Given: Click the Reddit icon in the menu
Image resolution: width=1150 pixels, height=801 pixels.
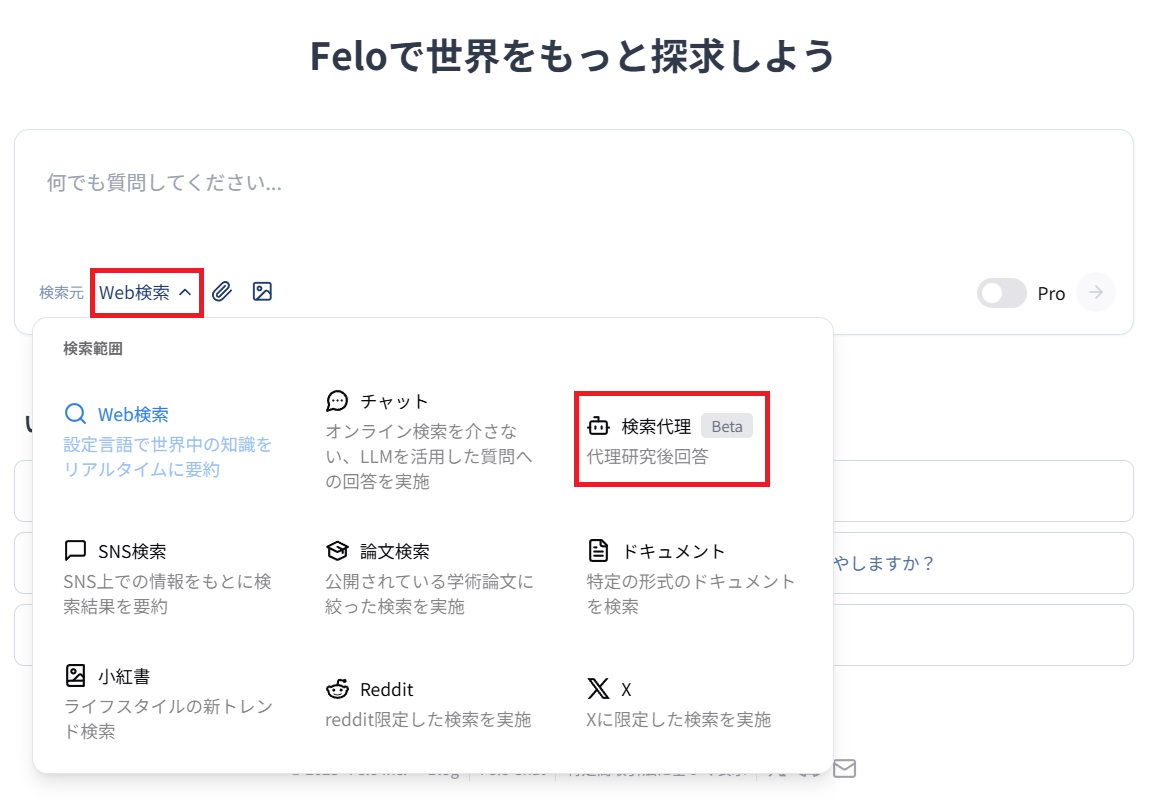Looking at the screenshot, I should [x=337, y=688].
